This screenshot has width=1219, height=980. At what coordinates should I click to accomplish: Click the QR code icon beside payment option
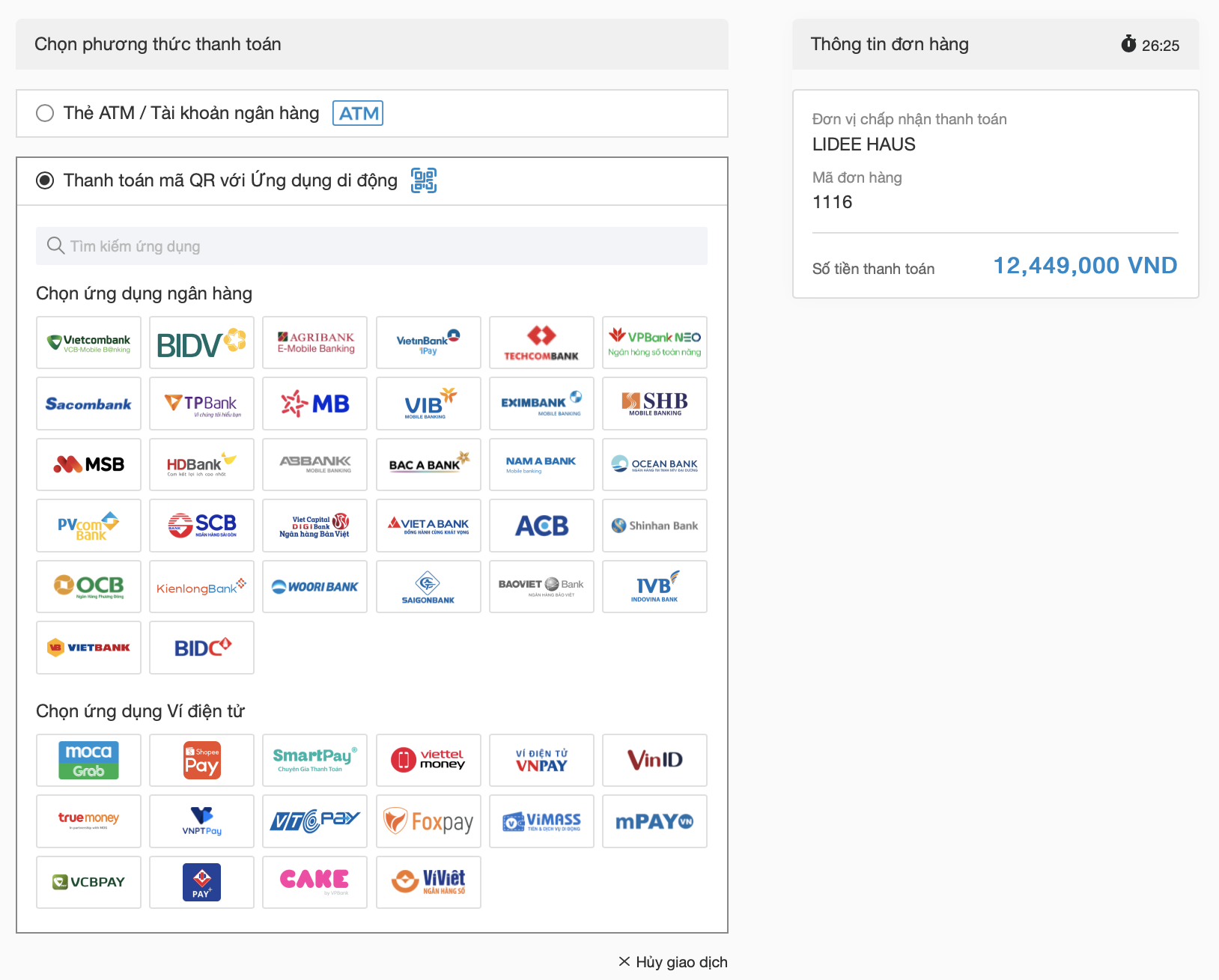pyautogui.click(x=424, y=180)
